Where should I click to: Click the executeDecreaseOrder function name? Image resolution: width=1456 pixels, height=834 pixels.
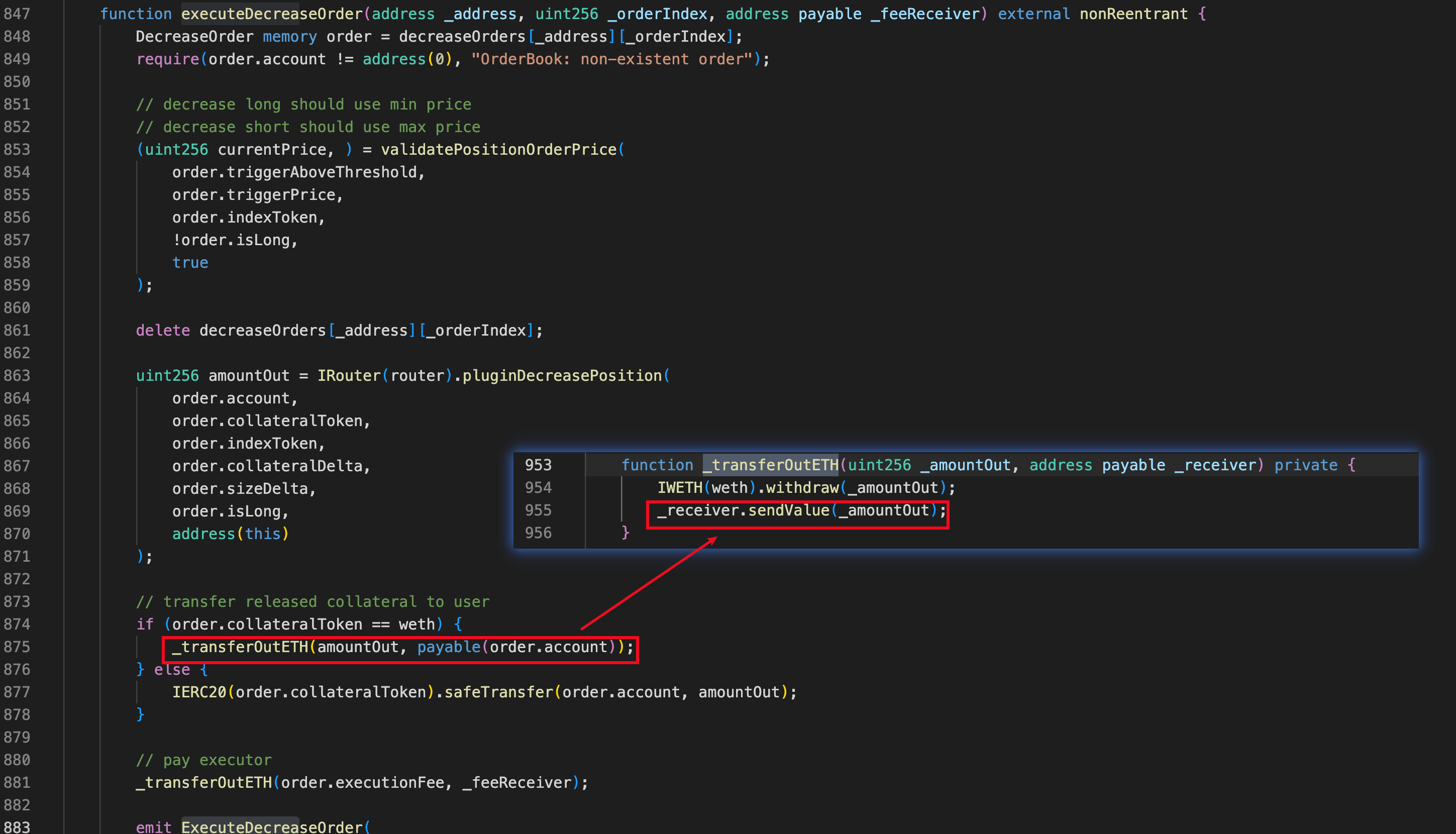pos(272,14)
